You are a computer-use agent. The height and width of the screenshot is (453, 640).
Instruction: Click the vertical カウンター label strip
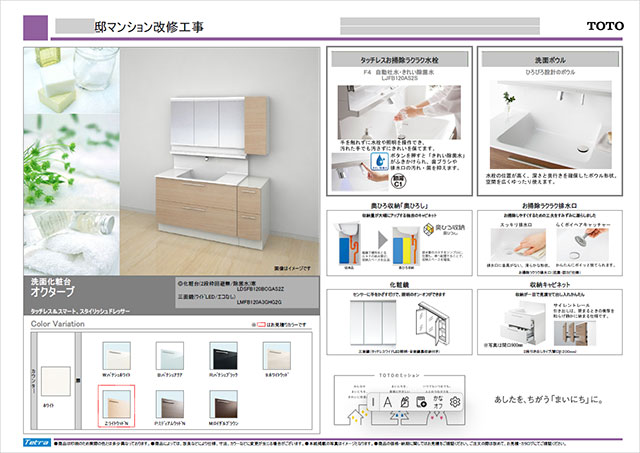[34, 381]
